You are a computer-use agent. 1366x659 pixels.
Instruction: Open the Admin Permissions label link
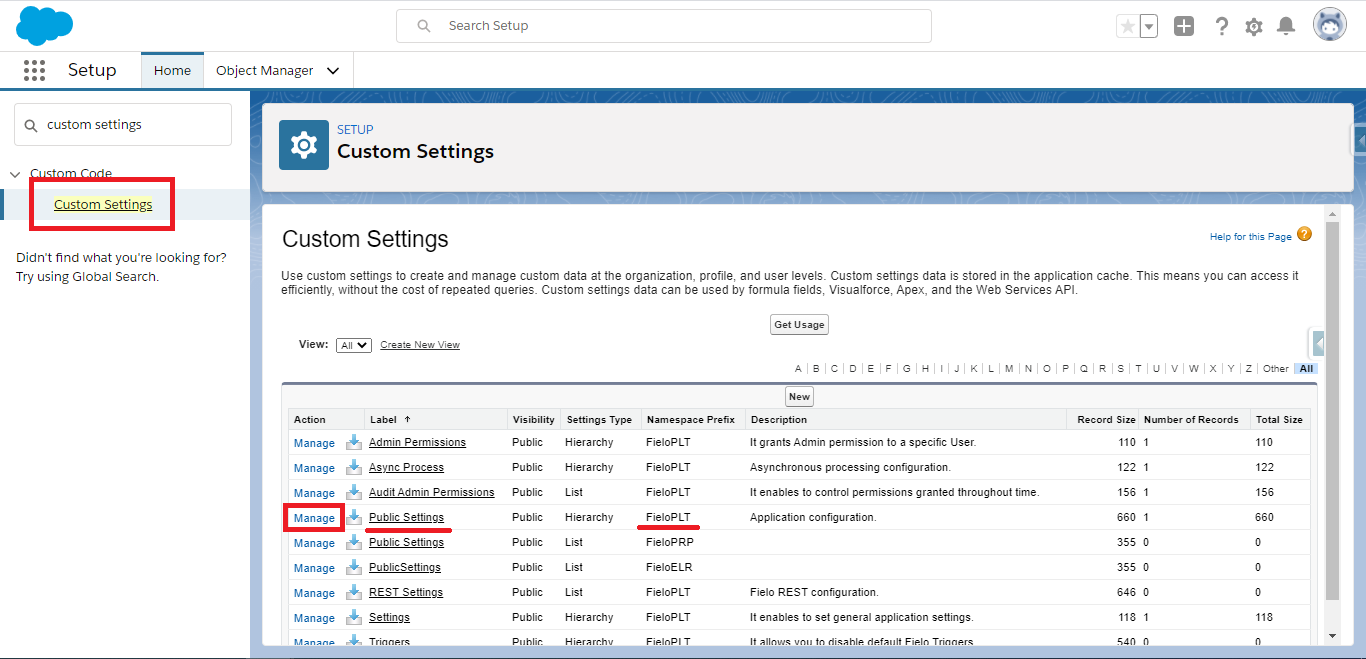click(417, 442)
